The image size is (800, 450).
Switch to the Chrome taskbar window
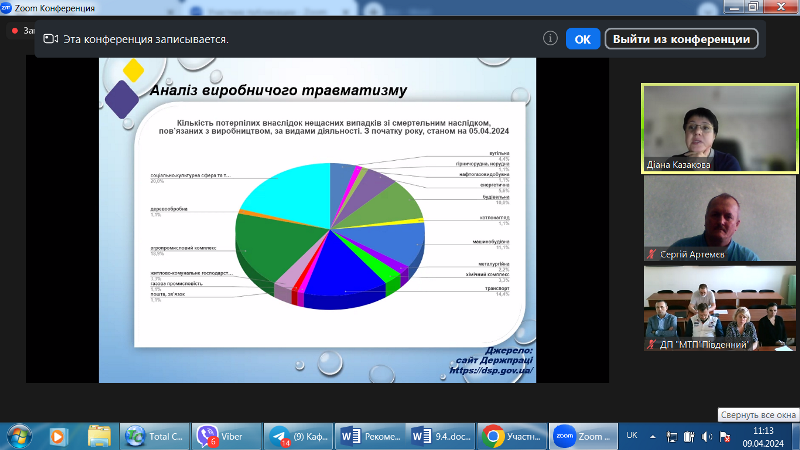tap(510, 435)
